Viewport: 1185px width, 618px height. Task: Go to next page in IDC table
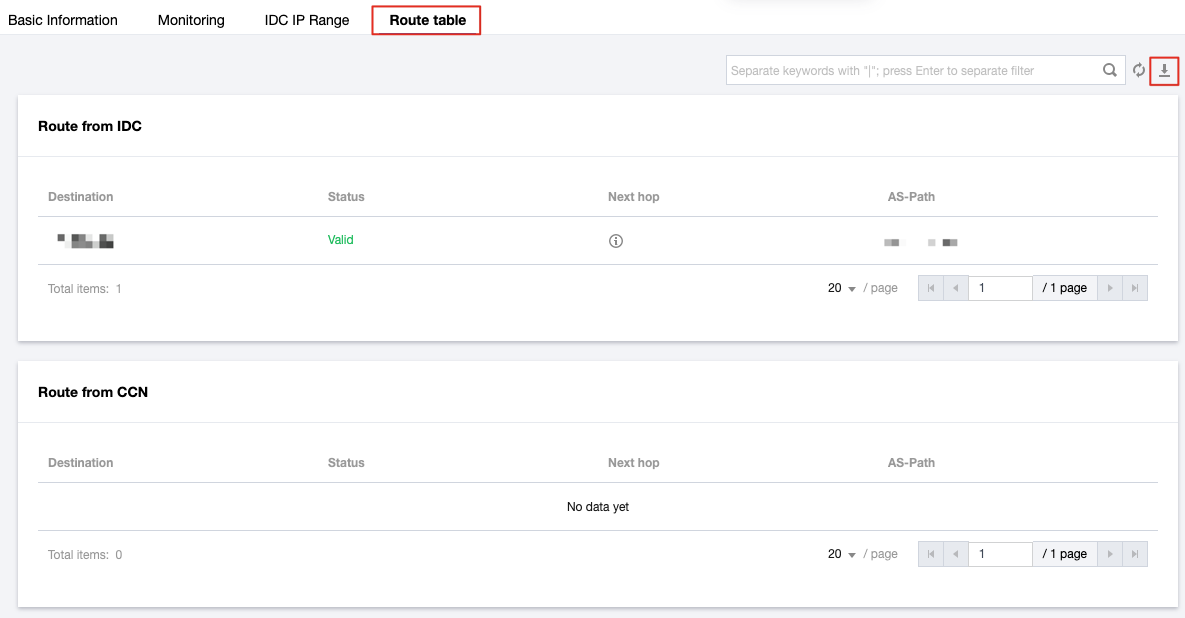pos(1109,288)
